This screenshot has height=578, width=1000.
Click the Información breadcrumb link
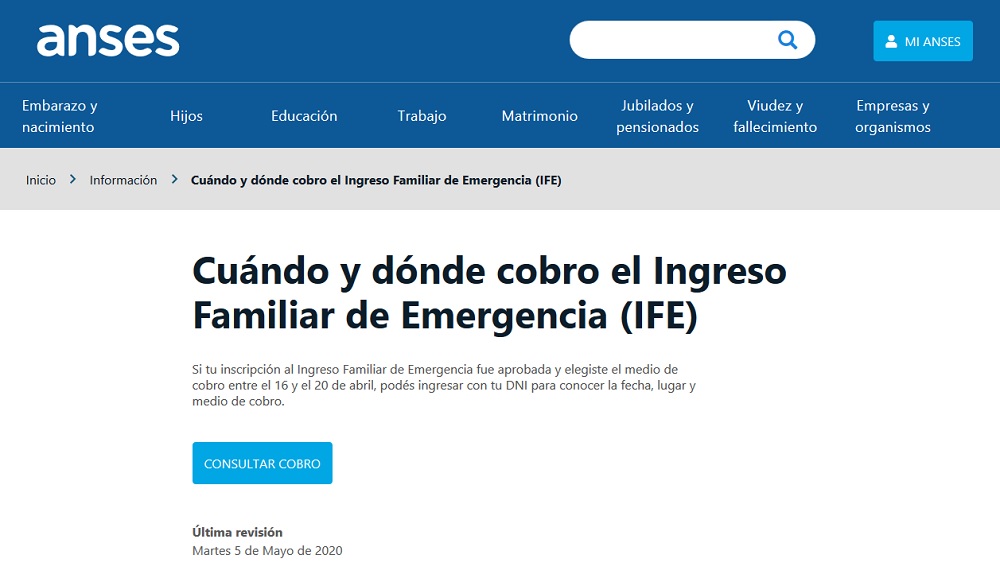(123, 180)
